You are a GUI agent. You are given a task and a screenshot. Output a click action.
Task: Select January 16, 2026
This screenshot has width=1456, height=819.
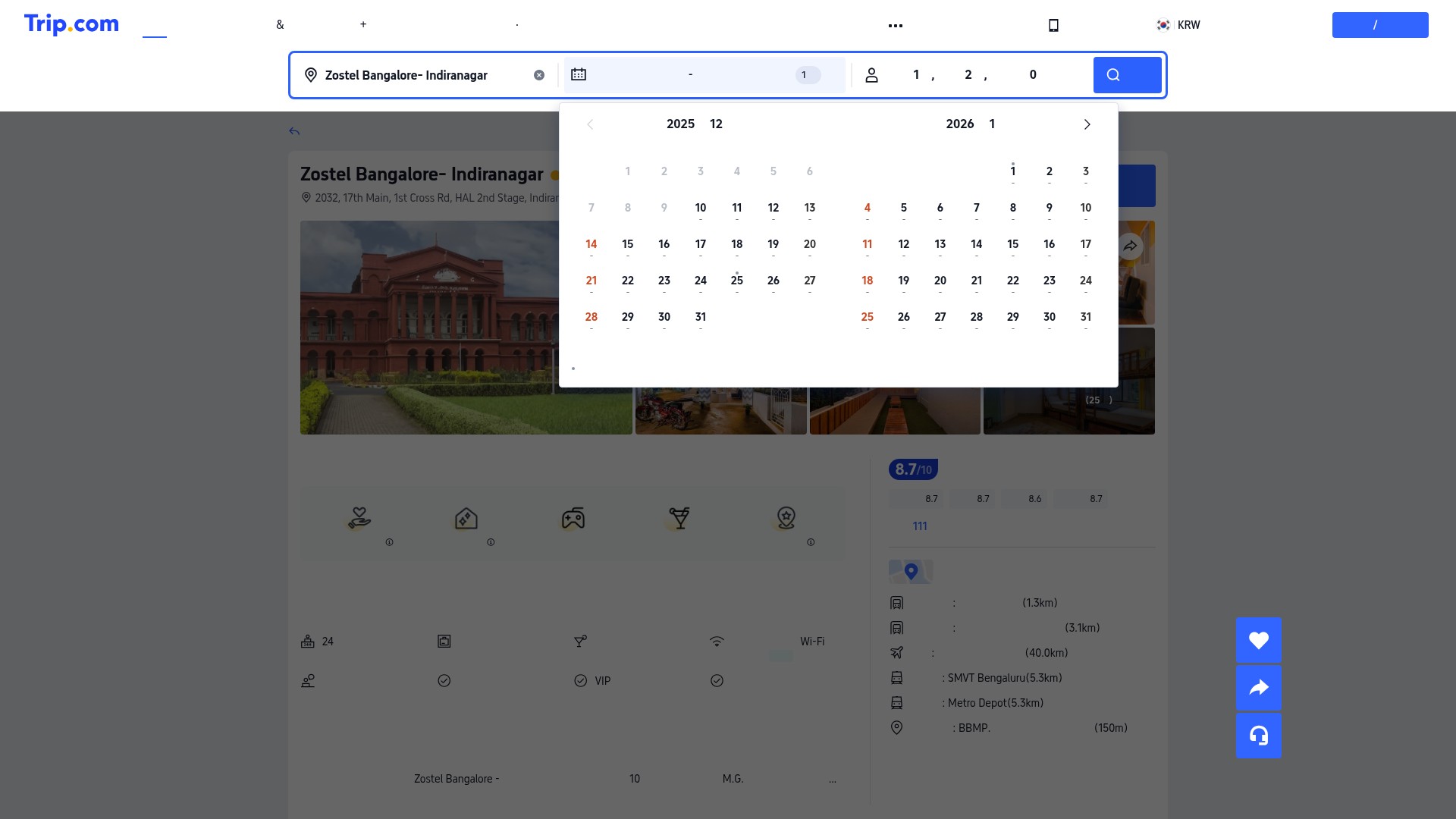click(1050, 244)
